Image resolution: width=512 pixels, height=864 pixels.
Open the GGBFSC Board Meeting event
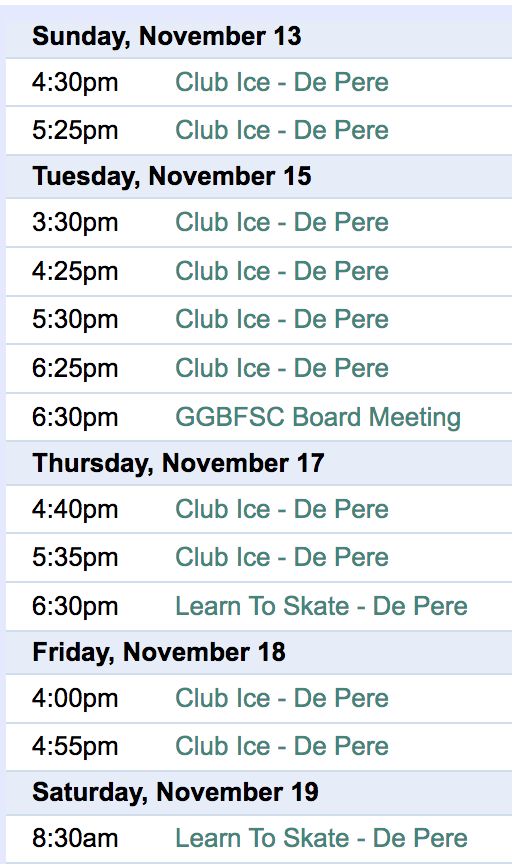coord(318,417)
